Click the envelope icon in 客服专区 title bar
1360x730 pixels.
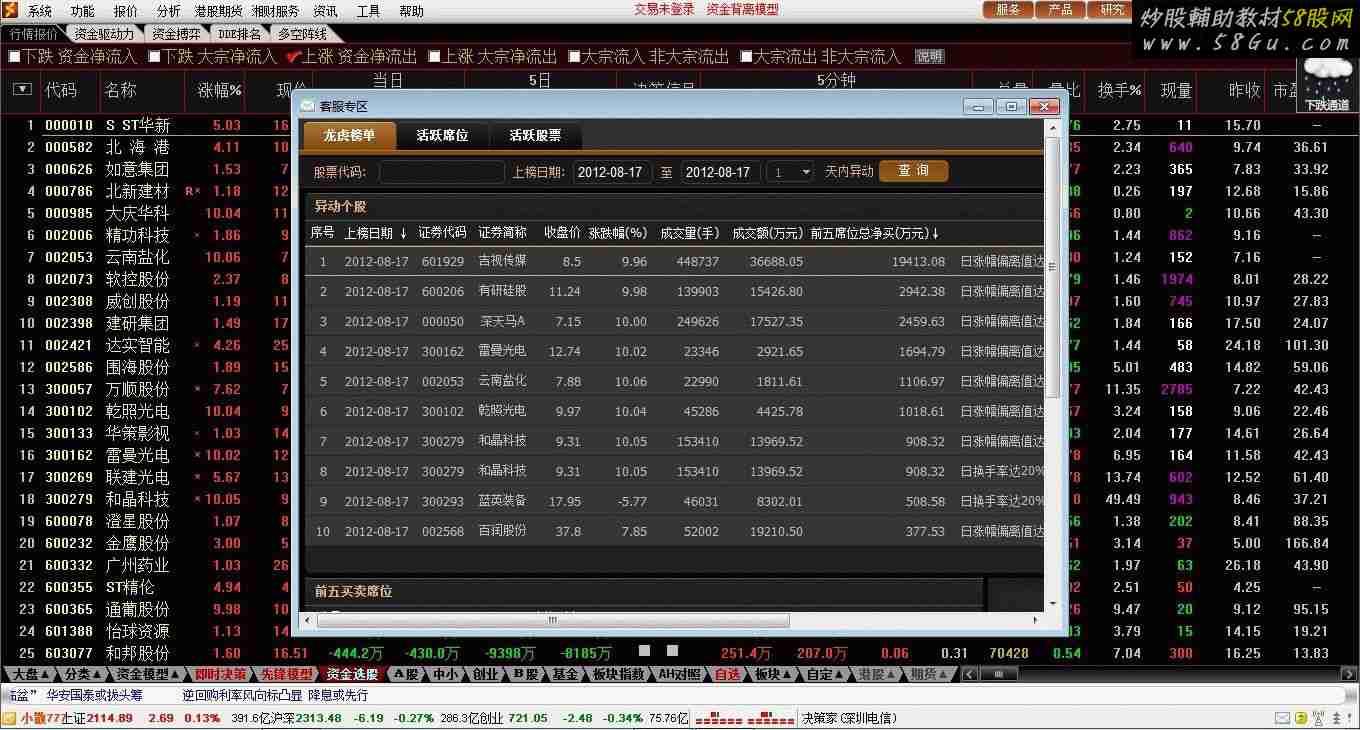308,106
